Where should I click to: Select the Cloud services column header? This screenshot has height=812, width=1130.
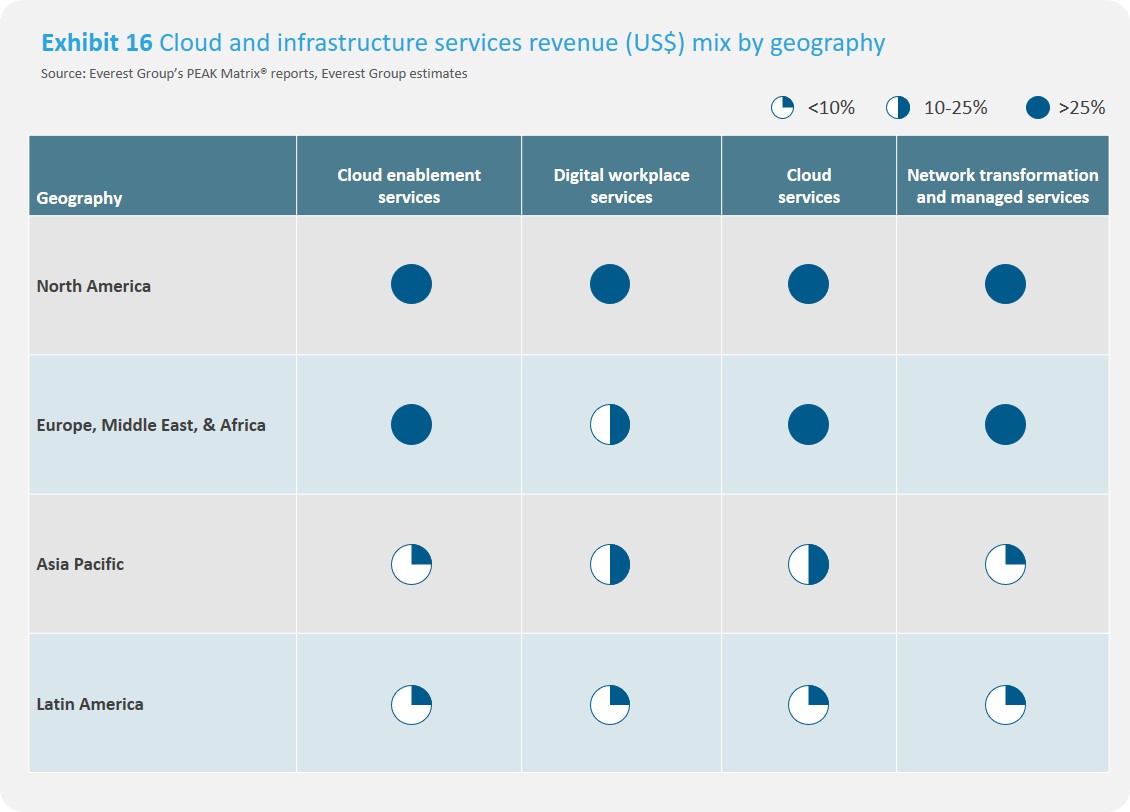click(x=809, y=186)
